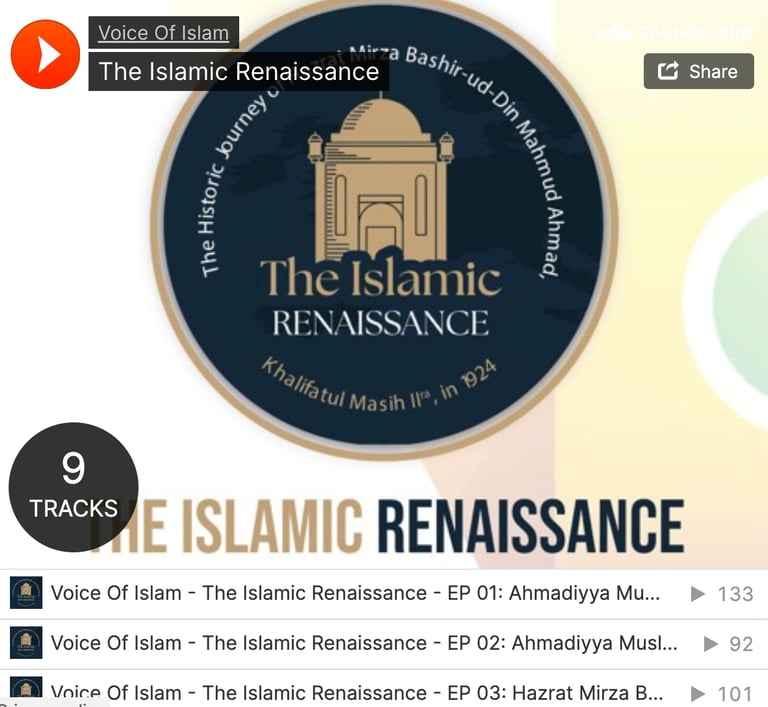Click the EP 02 track thumbnail
Viewport: 768px width, 707px height.
[x=26, y=642]
